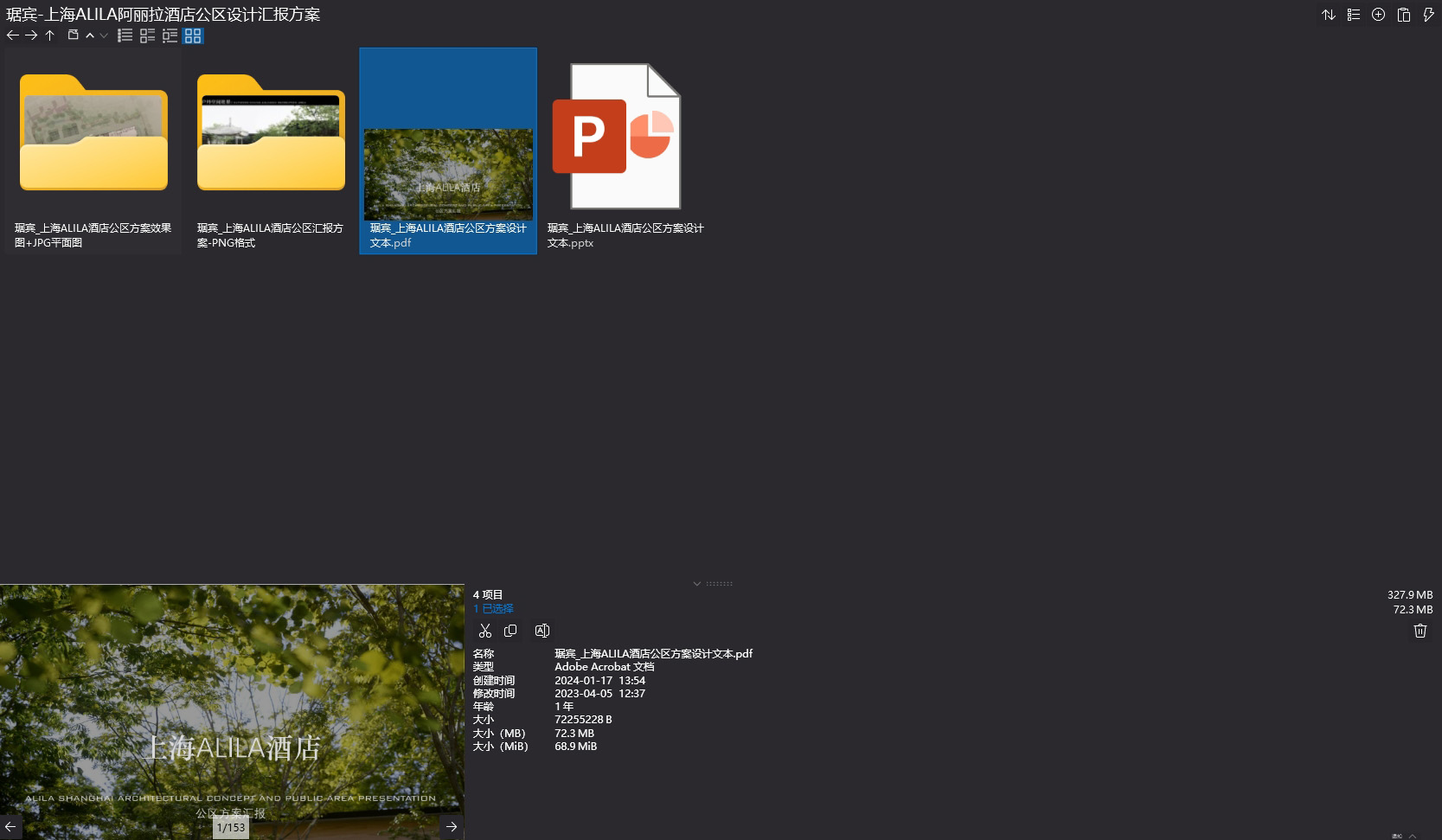
Task: Click the circled plus new-item icon
Action: tap(1379, 15)
